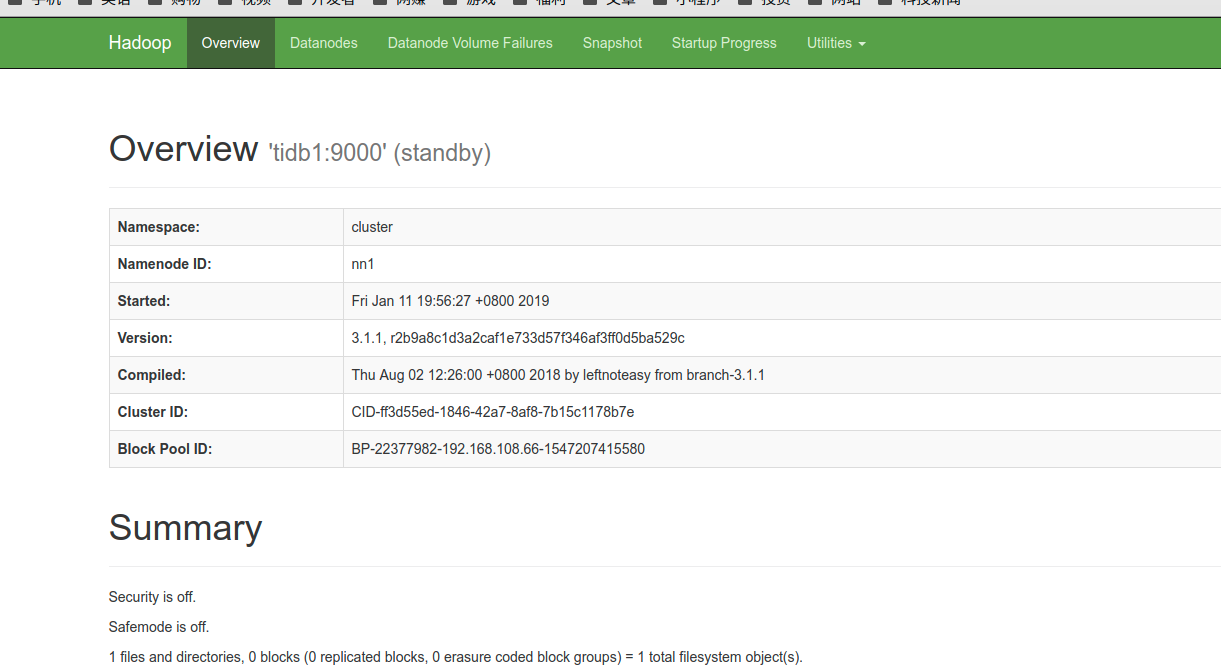Open the Overview tab
The height and width of the screenshot is (672, 1221).
(x=231, y=43)
